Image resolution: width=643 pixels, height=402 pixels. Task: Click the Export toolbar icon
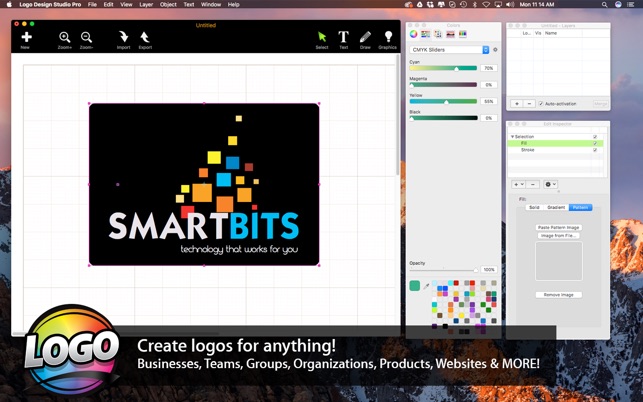pos(145,37)
